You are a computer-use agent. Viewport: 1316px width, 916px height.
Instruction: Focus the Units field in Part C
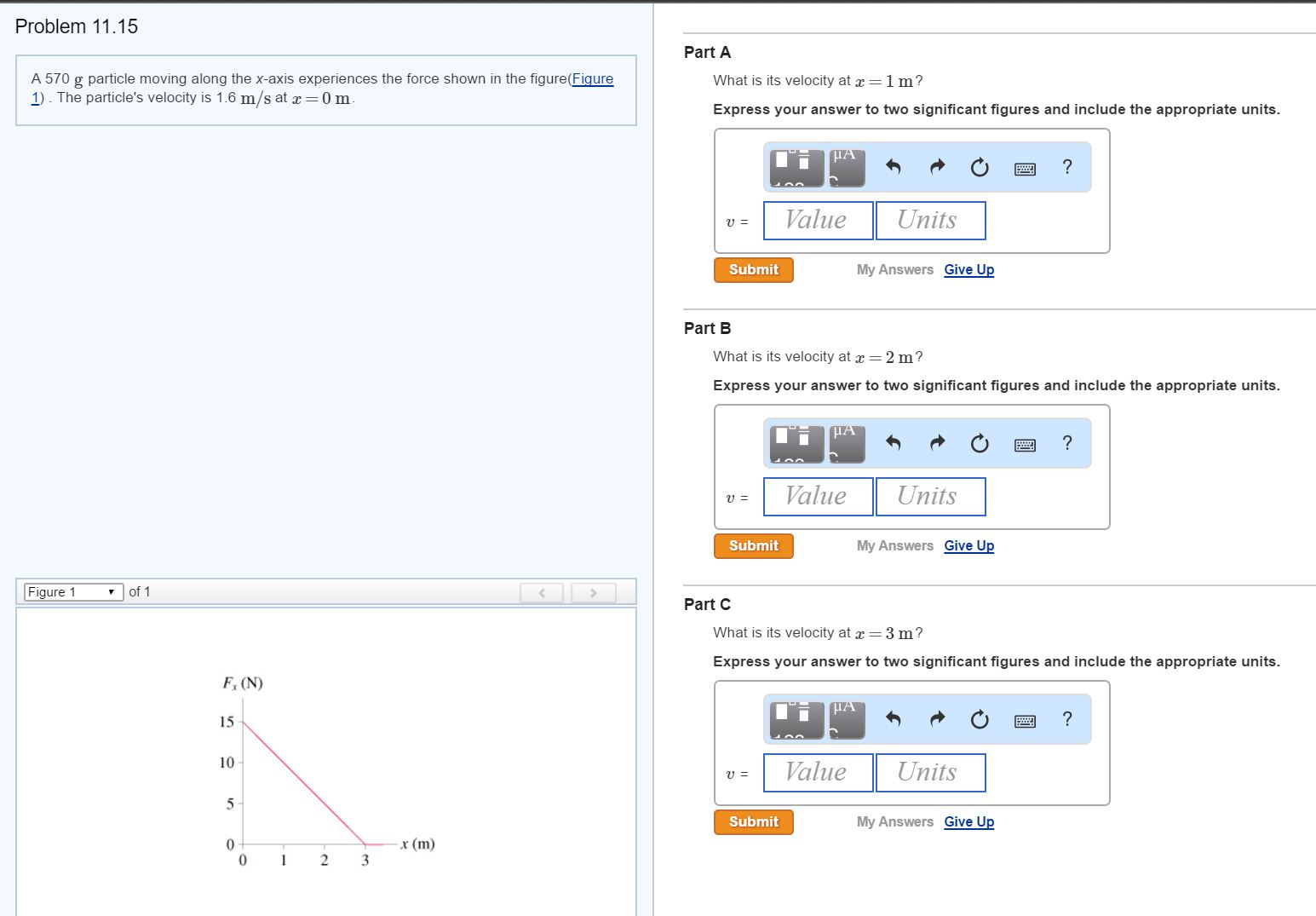click(930, 773)
